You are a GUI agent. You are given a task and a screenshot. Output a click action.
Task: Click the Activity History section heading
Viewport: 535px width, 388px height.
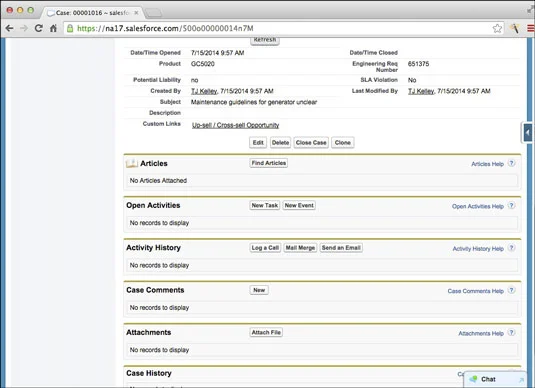click(153, 248)
